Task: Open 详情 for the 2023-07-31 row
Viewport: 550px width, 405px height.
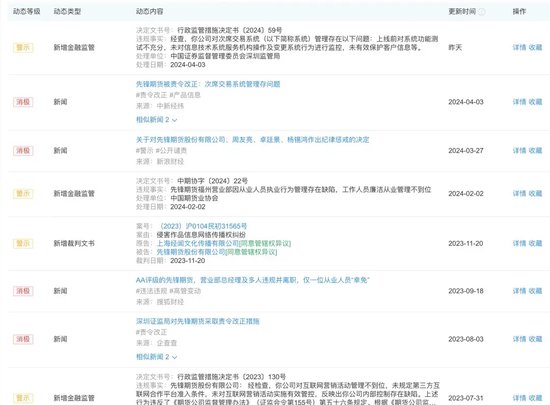Action: click(x=519, y=398)
